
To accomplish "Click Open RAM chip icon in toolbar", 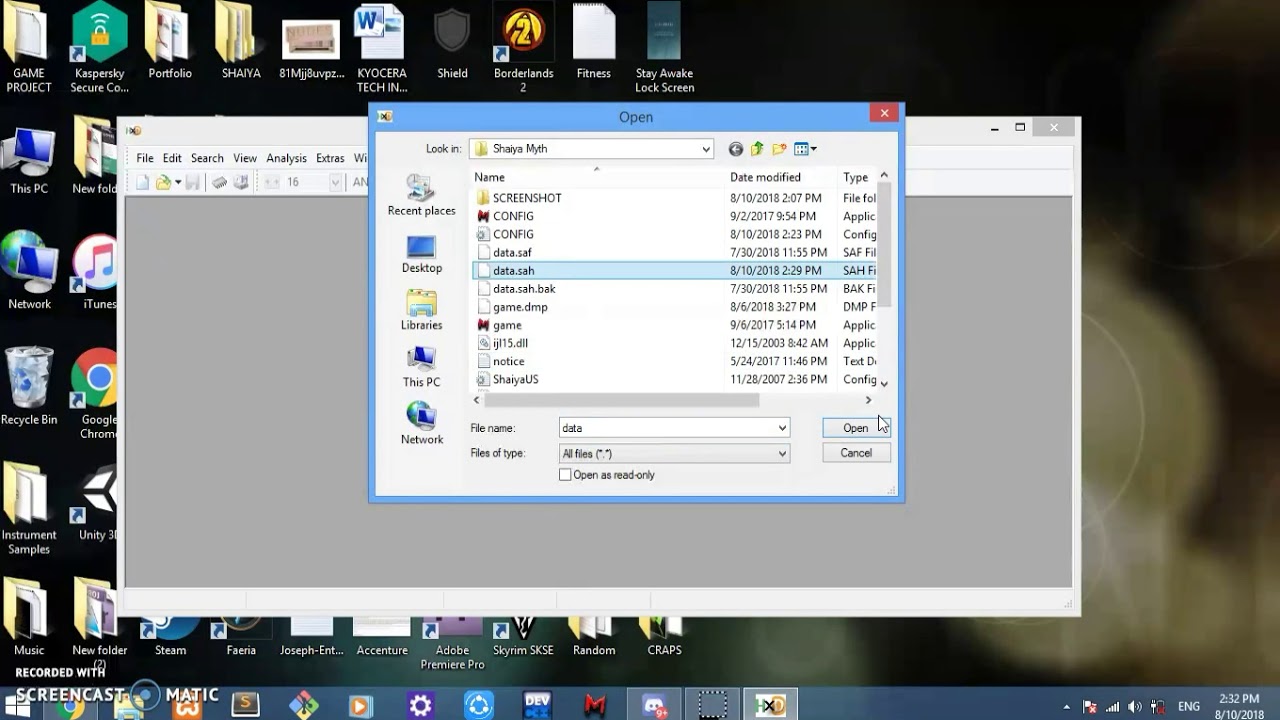I will point(219,182).
